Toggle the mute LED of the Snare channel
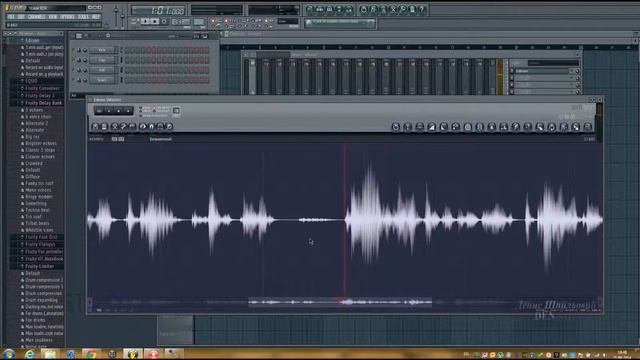The height and width of the screenshot is (360, 640). [73, 80]
